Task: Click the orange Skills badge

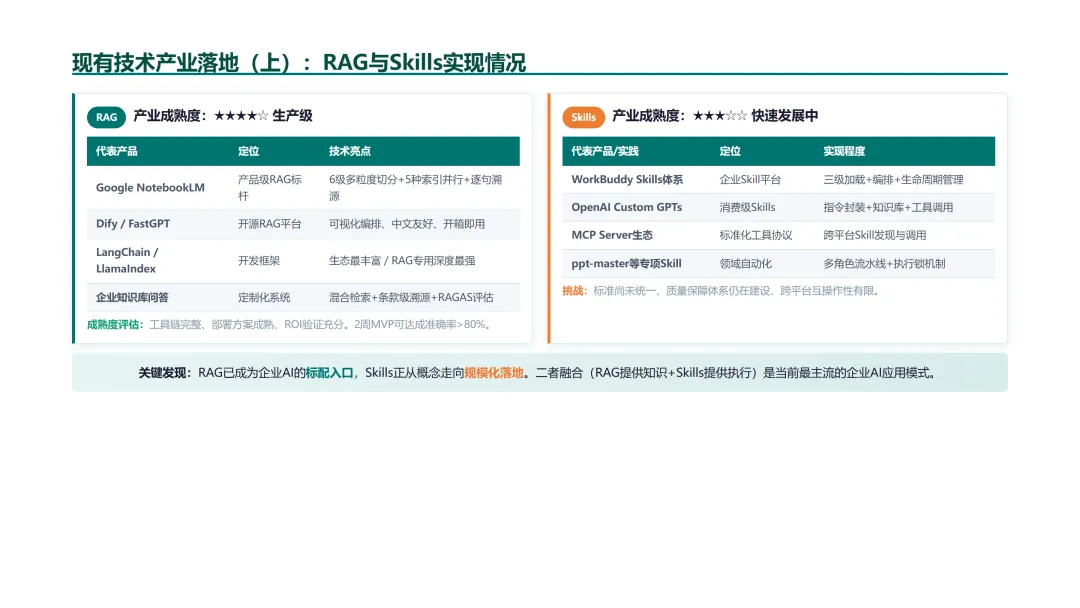Action: (x=583, y=117)
